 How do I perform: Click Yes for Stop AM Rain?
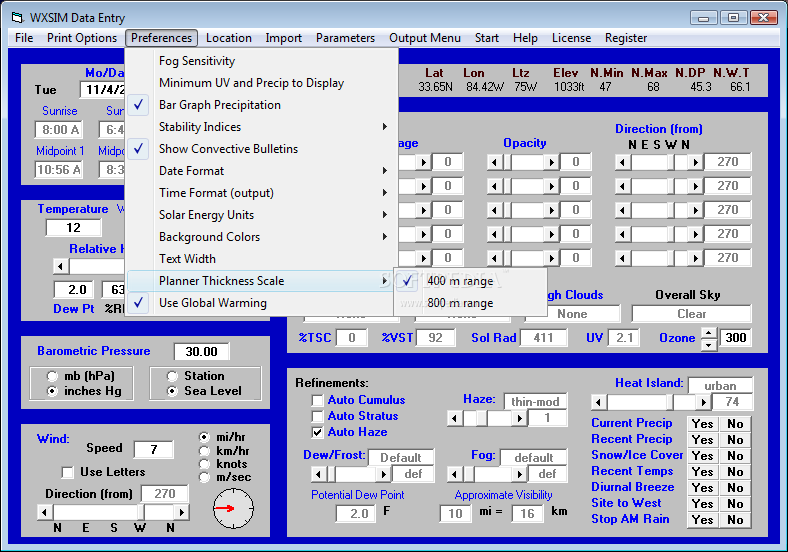pos(703,520)
